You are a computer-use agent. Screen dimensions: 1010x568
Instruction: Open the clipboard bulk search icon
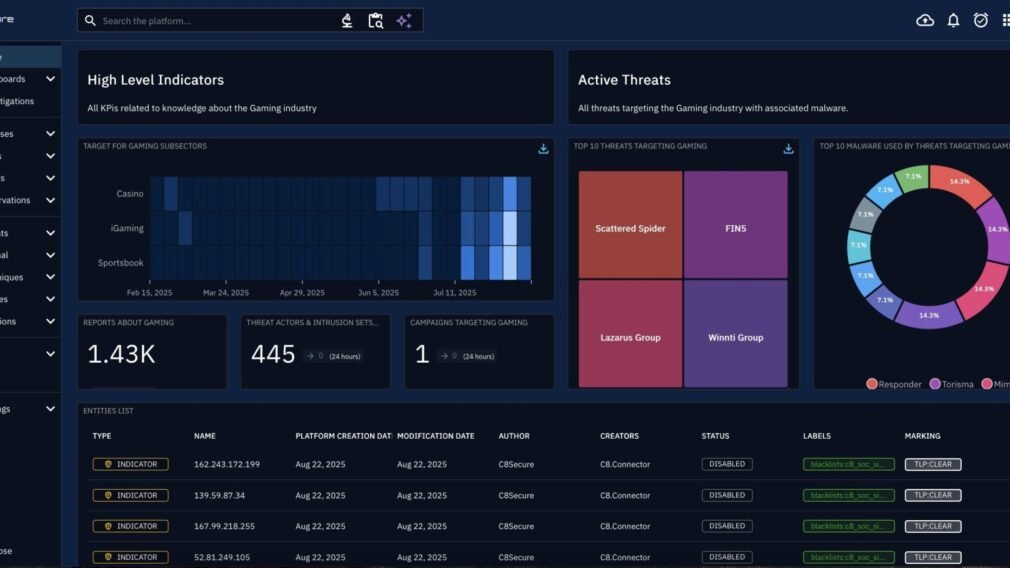[x=375, y=21]
